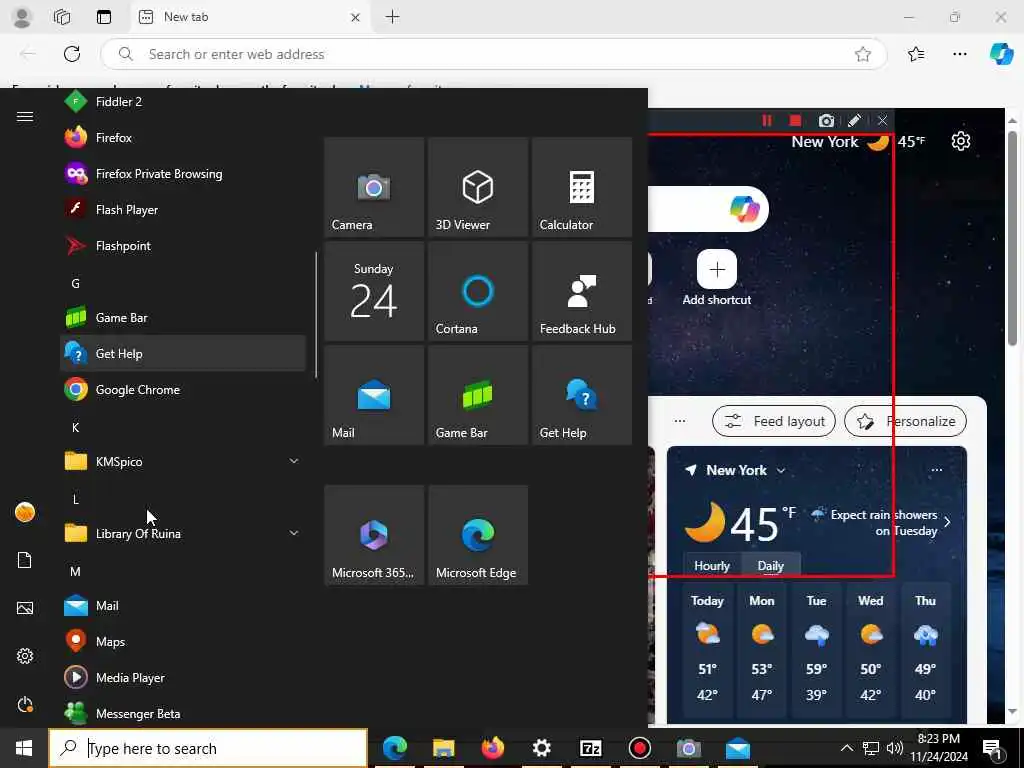Launch Google Chrome from the app list
1024x768 pixels.
click(183, 389)
